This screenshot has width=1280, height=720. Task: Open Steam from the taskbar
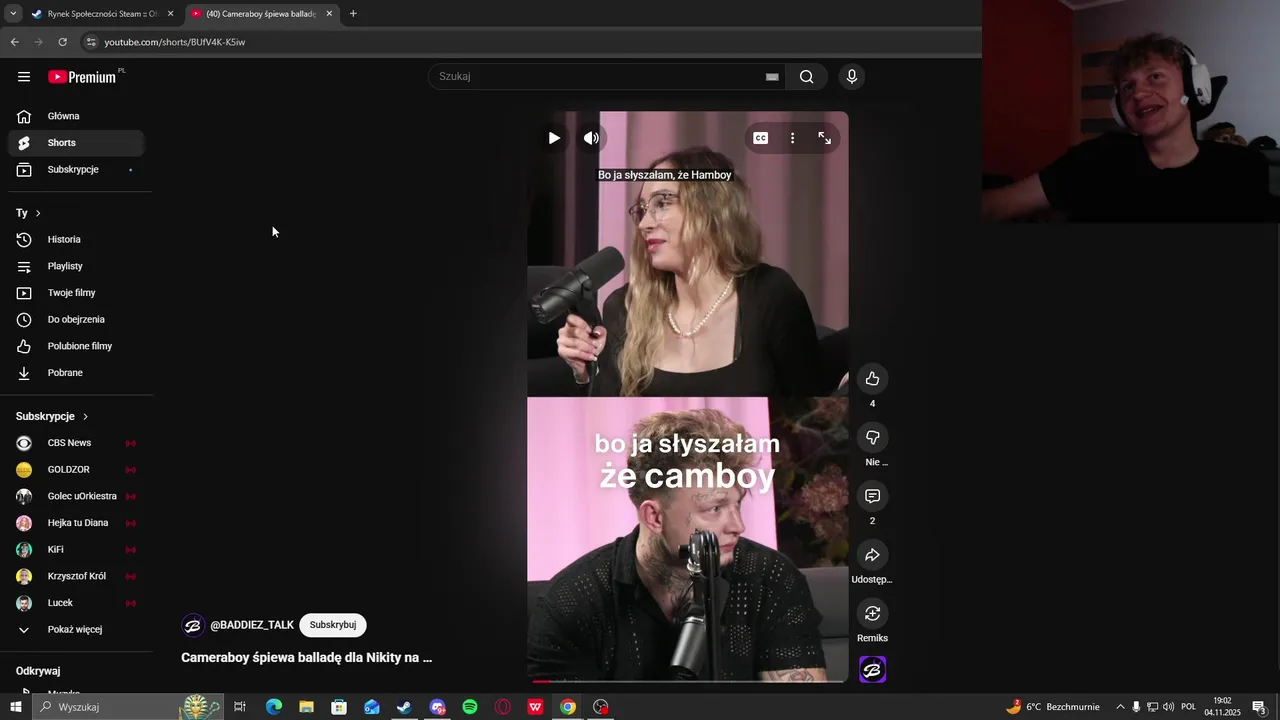404,707
